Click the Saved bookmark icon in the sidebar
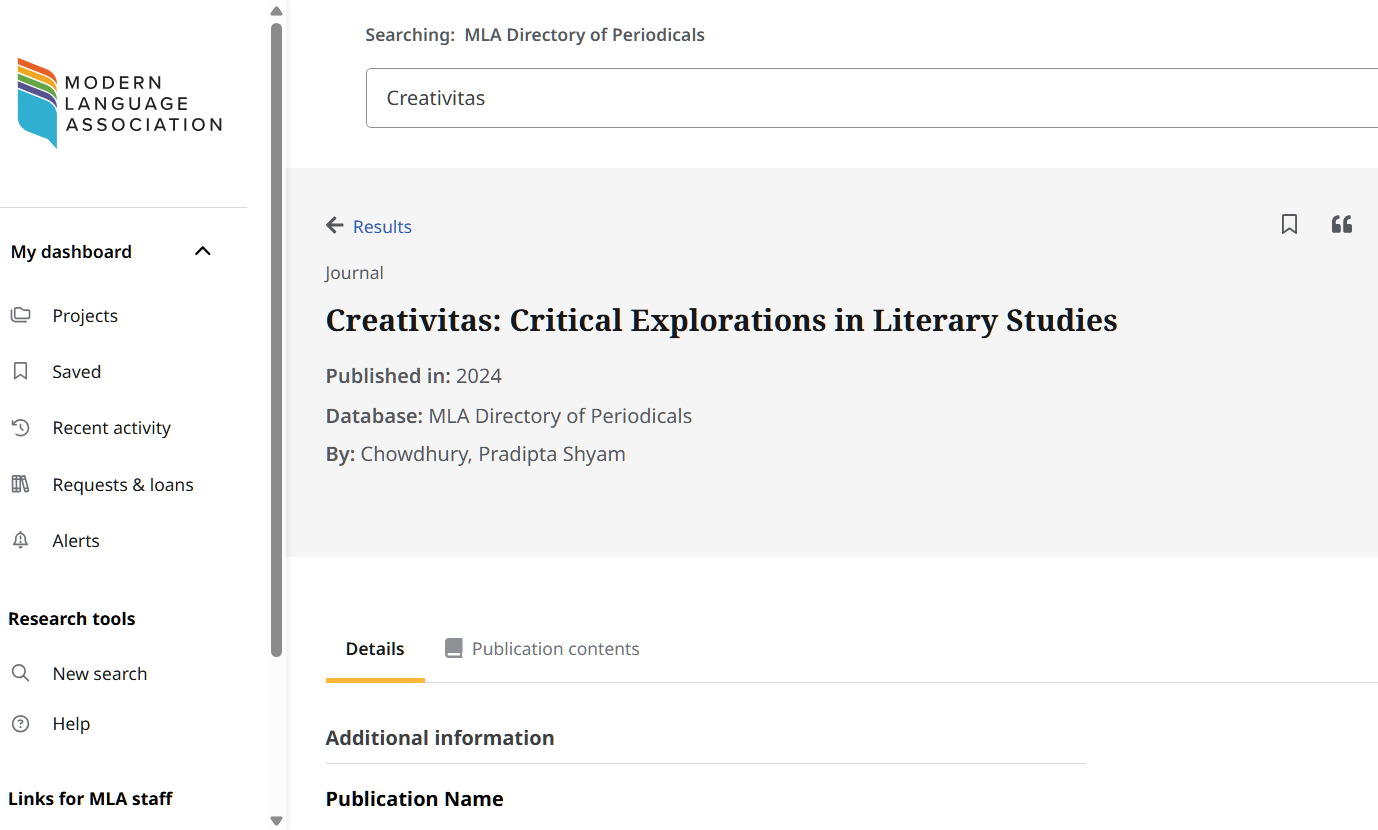 [x=20, y=372]
